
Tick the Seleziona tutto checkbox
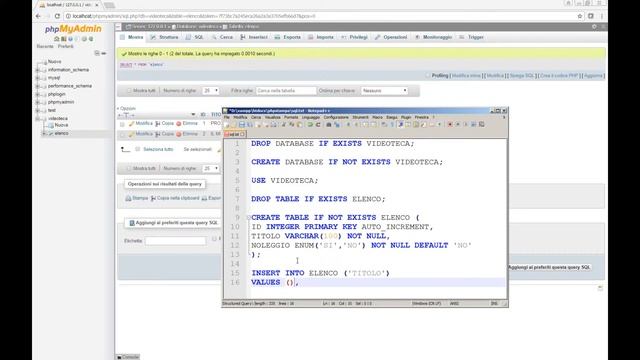click(x=138, y=149)
